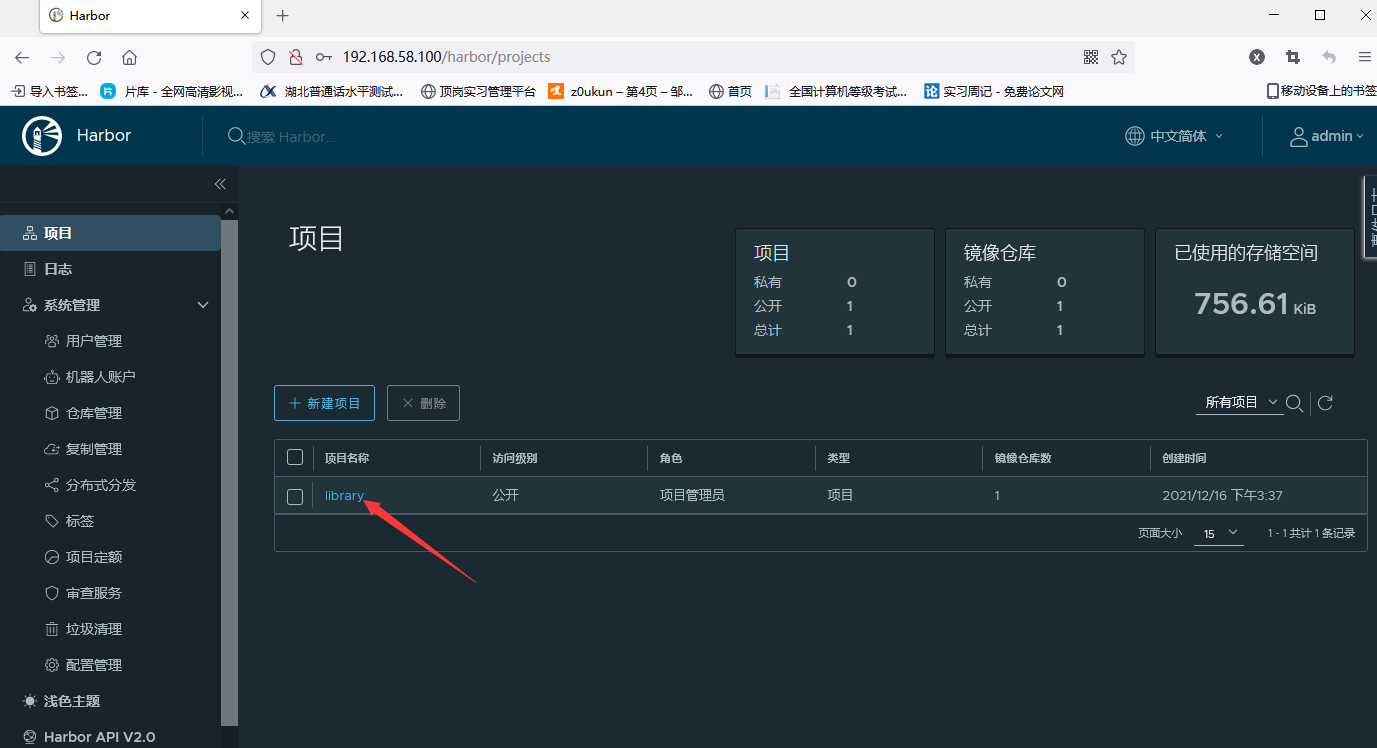This screenshot has width=1377, height=748.
Task: Click the undo arrow toolbar icon
Action: point(1329,57)
